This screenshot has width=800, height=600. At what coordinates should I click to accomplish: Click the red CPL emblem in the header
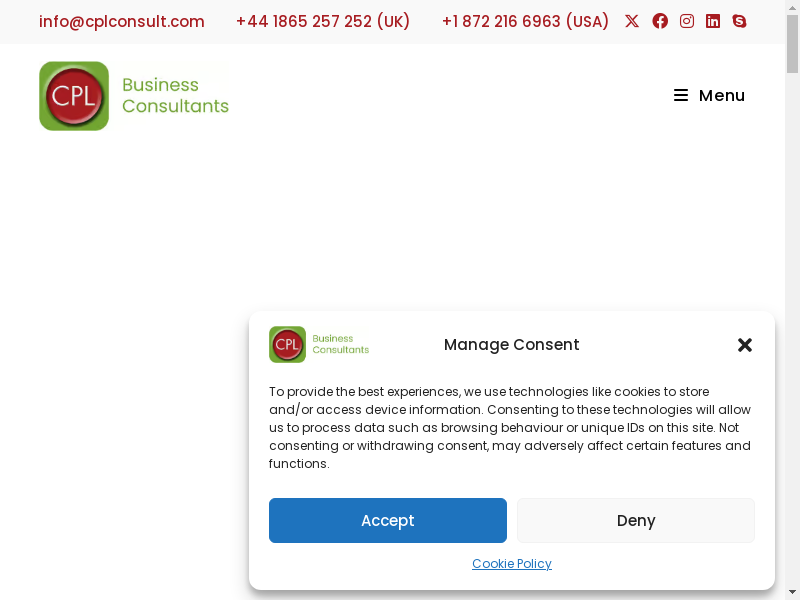click(74, 96)
